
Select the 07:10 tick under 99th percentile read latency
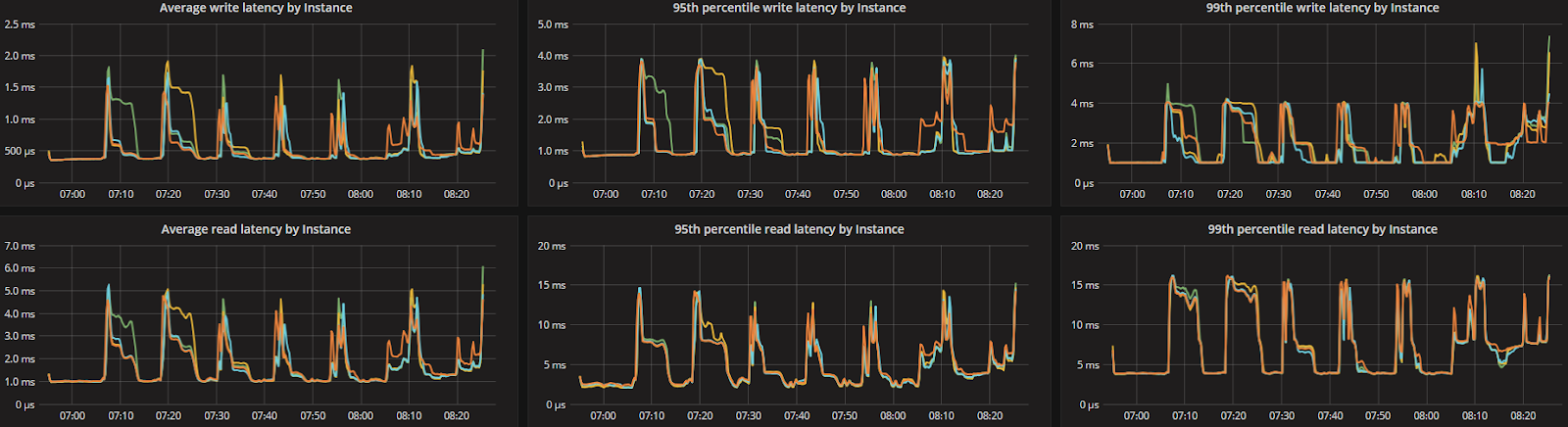coord(1185,415)
